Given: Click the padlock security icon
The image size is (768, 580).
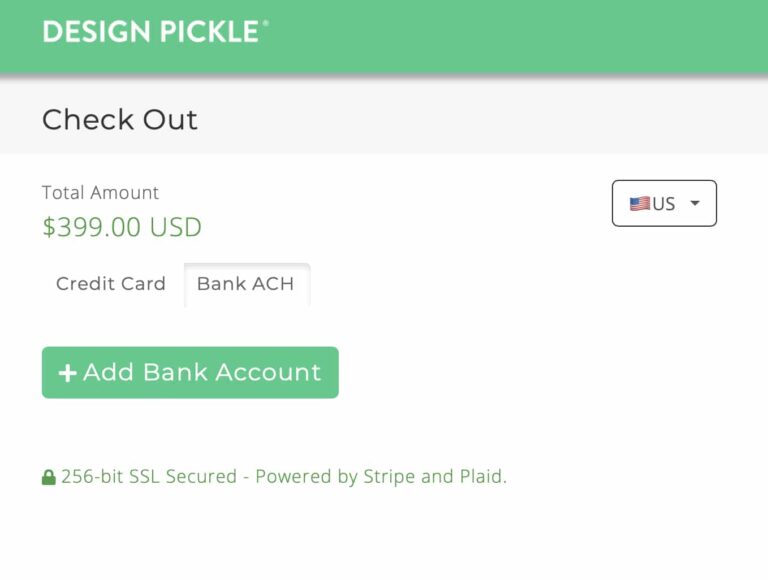Looking at the screenshot, I should [48, 477].
